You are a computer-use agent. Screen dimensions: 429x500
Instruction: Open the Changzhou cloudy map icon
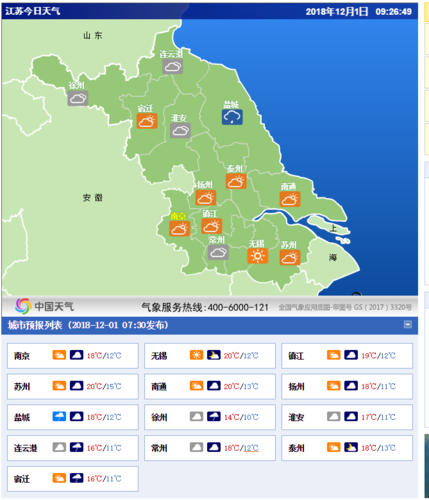pyautogui.click(x=218, y=252)
